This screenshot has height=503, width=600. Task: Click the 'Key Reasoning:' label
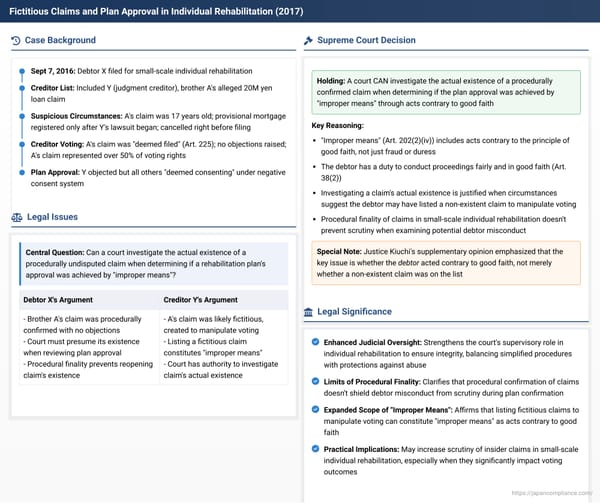pyautogui.click(x=338, y=125)
